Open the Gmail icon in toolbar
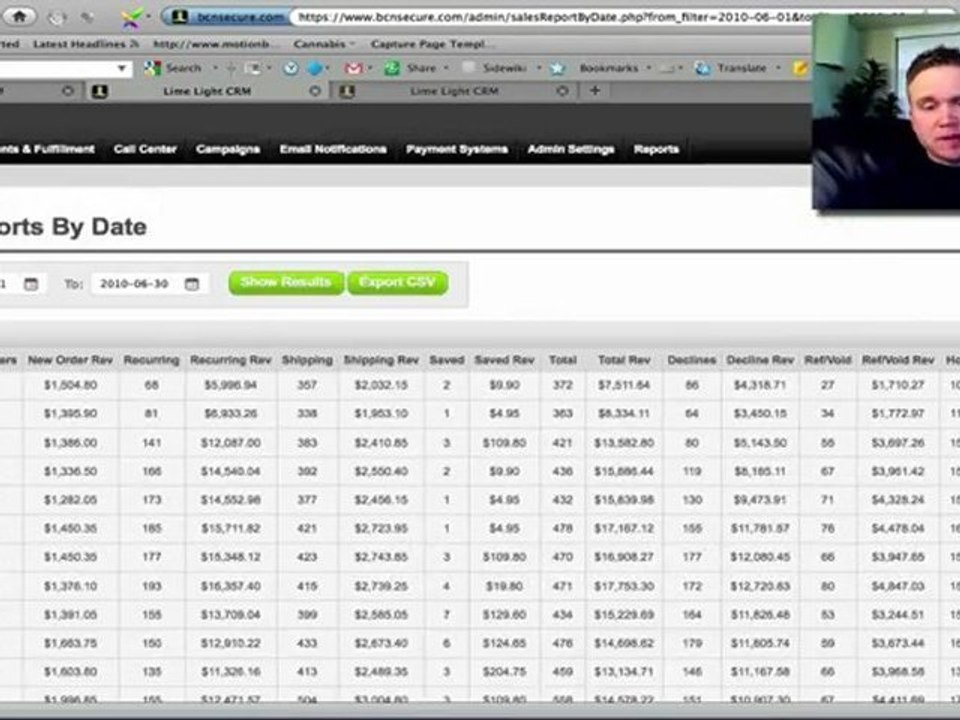The height and width of the screenshot is (720, 960). pos(353,68)
